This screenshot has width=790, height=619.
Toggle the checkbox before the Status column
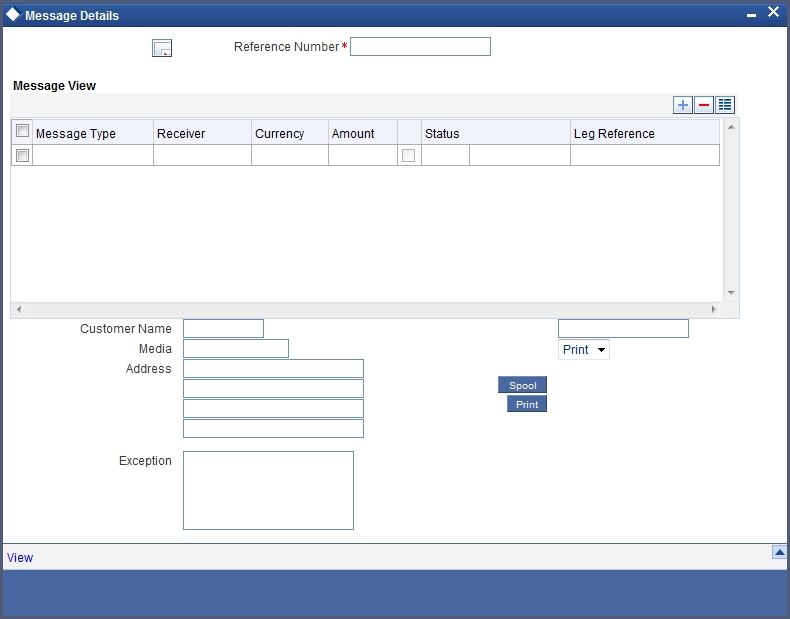pyautogui.click(x=409, y=155)
